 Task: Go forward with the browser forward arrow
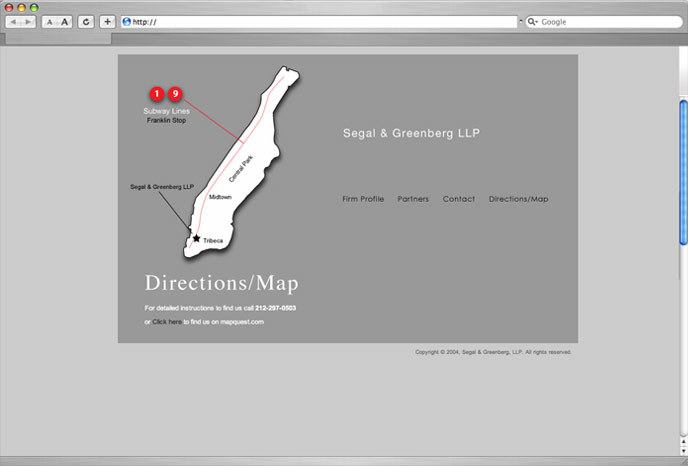[28, 22]
